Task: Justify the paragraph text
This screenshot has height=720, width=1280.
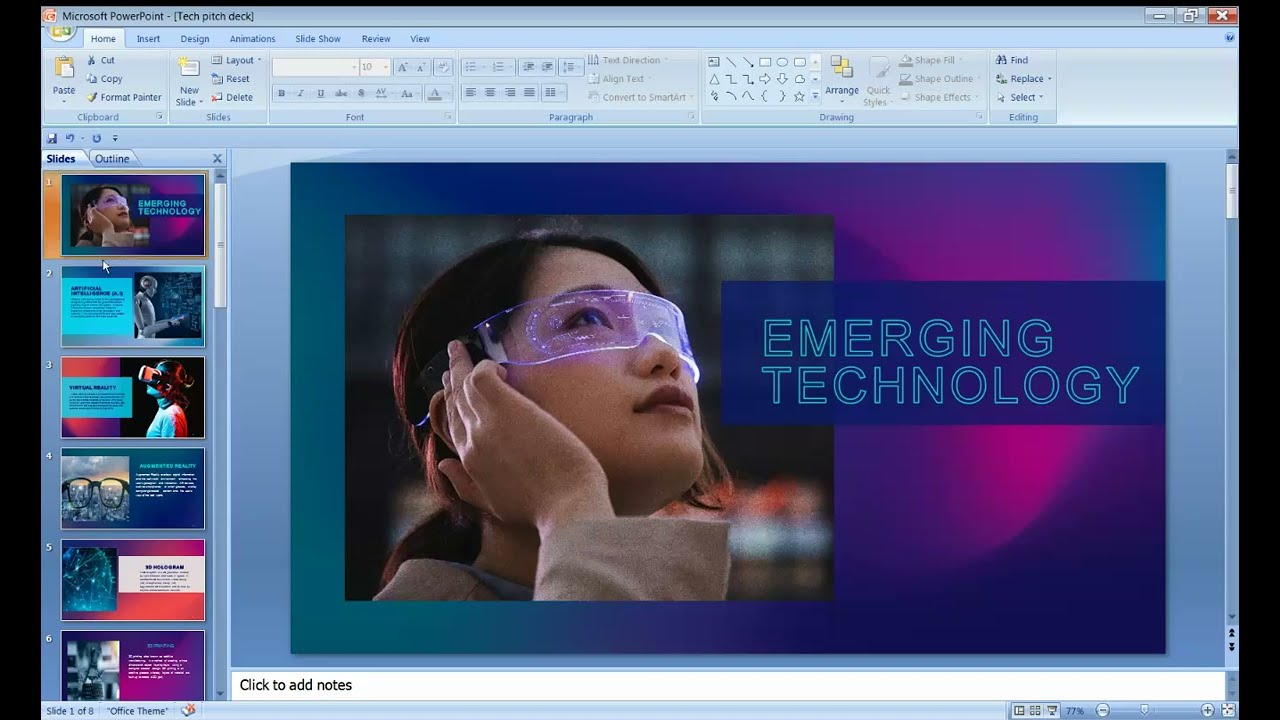Action: point(530,93)
